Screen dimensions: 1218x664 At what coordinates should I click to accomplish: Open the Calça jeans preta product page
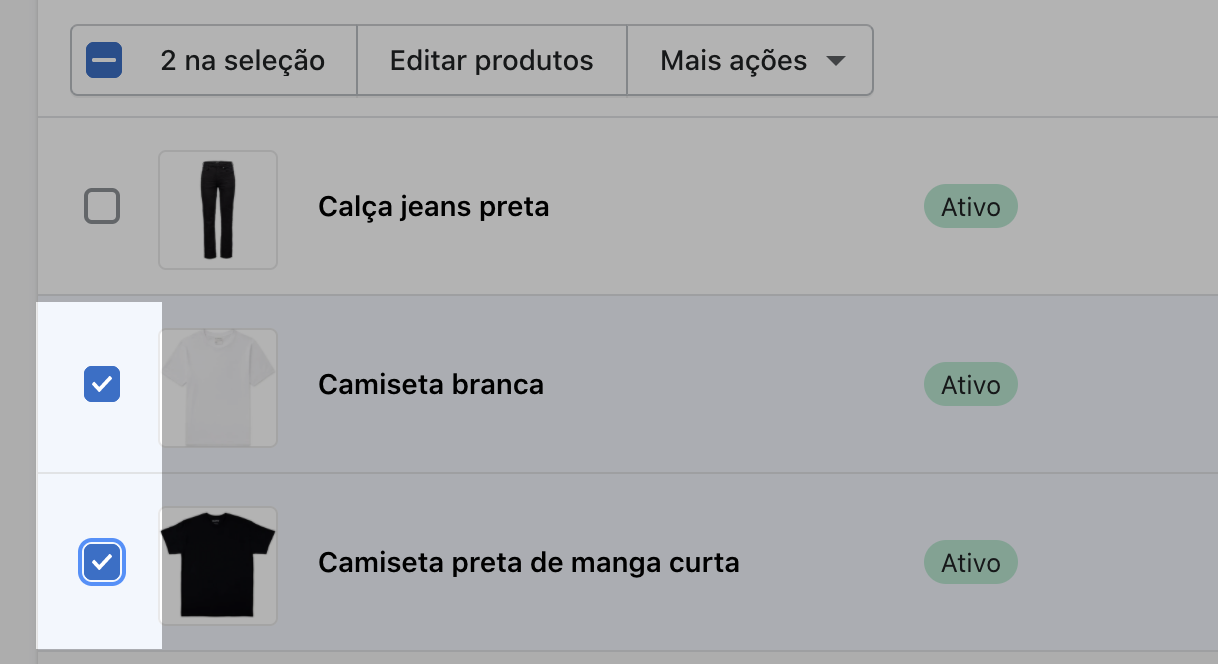(x=433, y=206)
